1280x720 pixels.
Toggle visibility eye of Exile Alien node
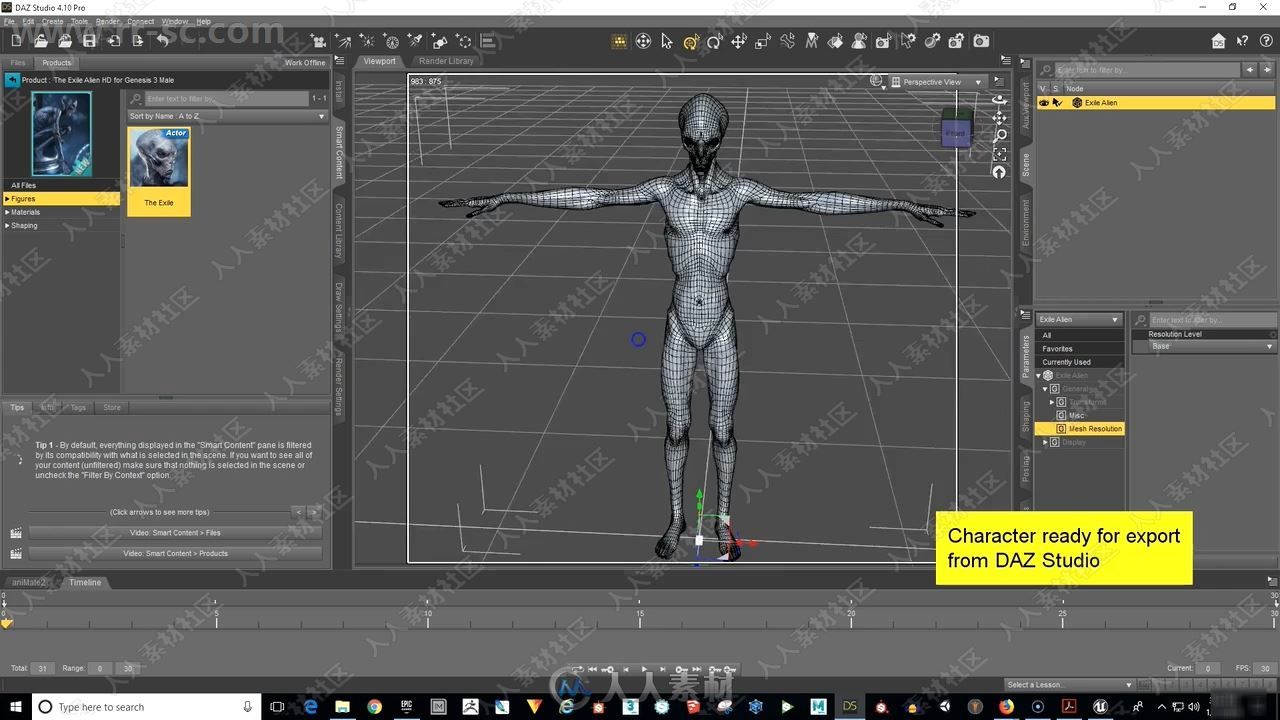click(x=1044, y=103)
